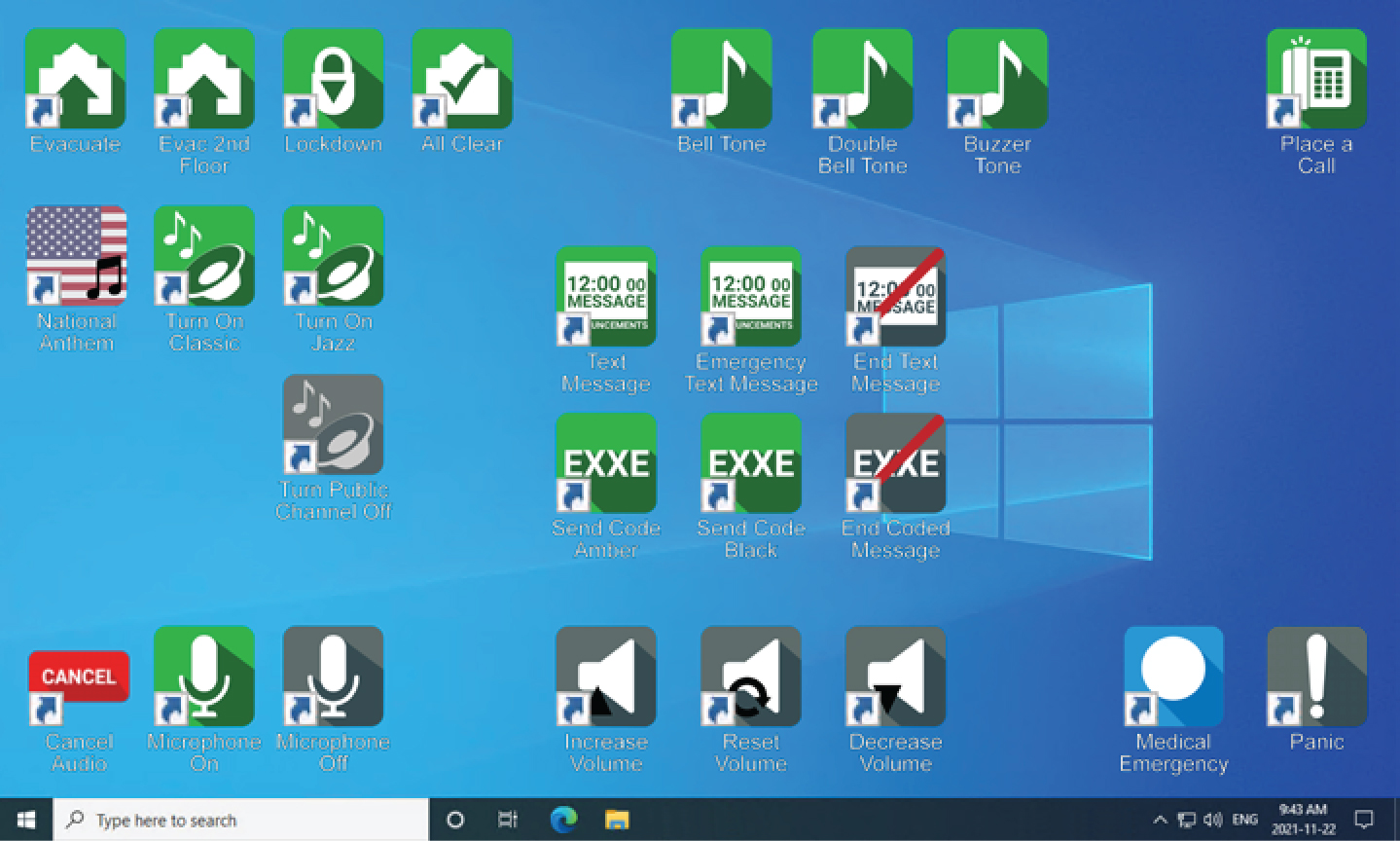The image size is (1400, 841).
Task: Select the Lockdown padlock icon
Action: tap(333, 79)
